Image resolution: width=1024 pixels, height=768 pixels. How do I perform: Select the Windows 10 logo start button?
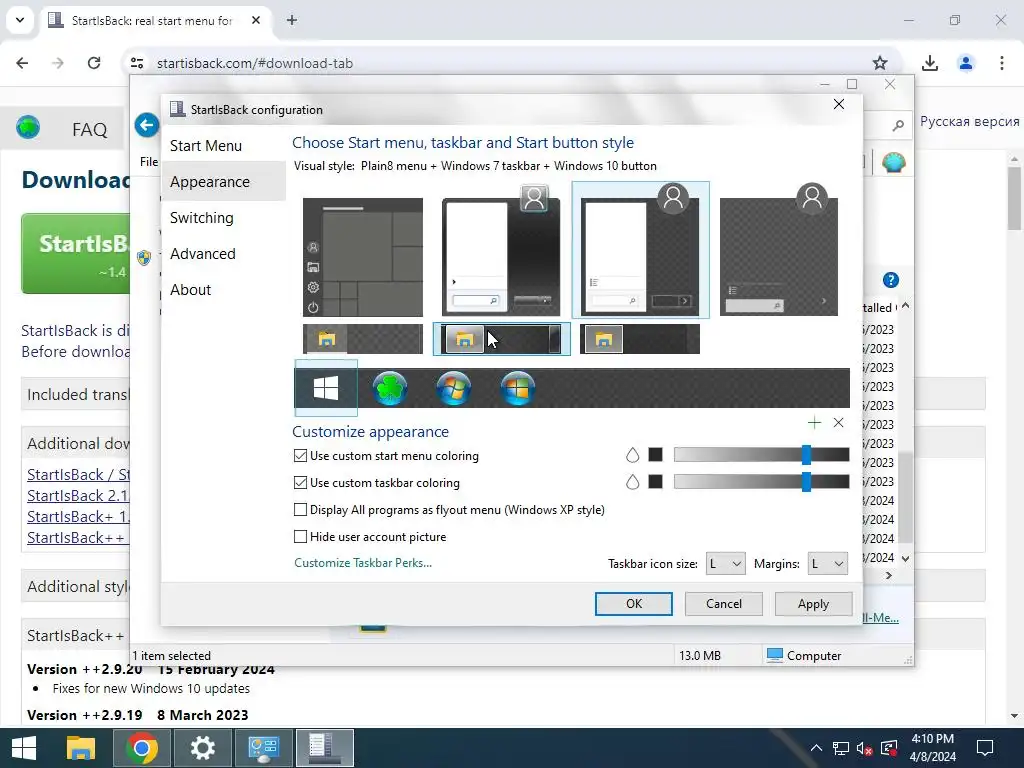tap(326, 388)
